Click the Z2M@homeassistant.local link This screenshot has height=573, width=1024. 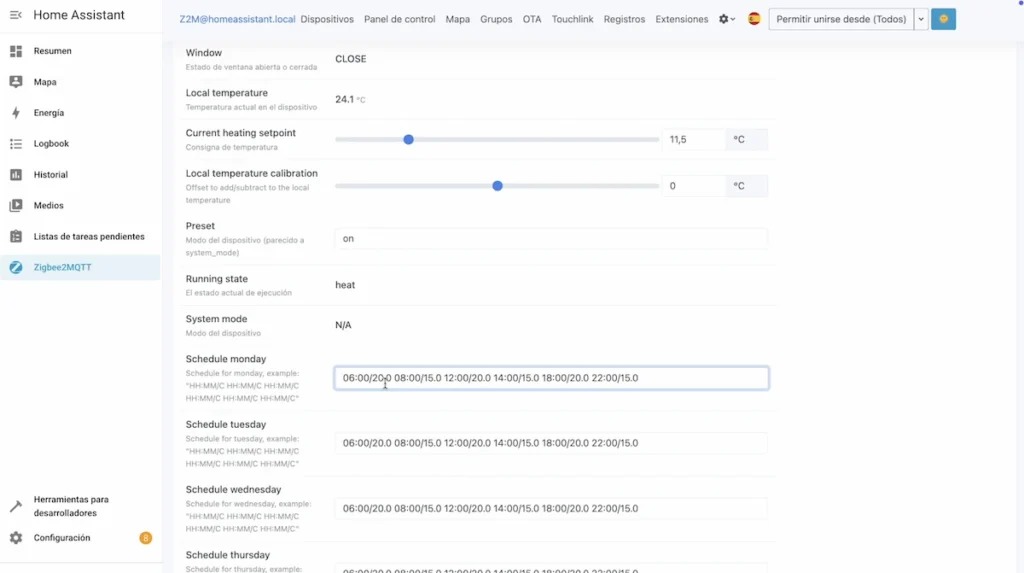tap(237, 19)
